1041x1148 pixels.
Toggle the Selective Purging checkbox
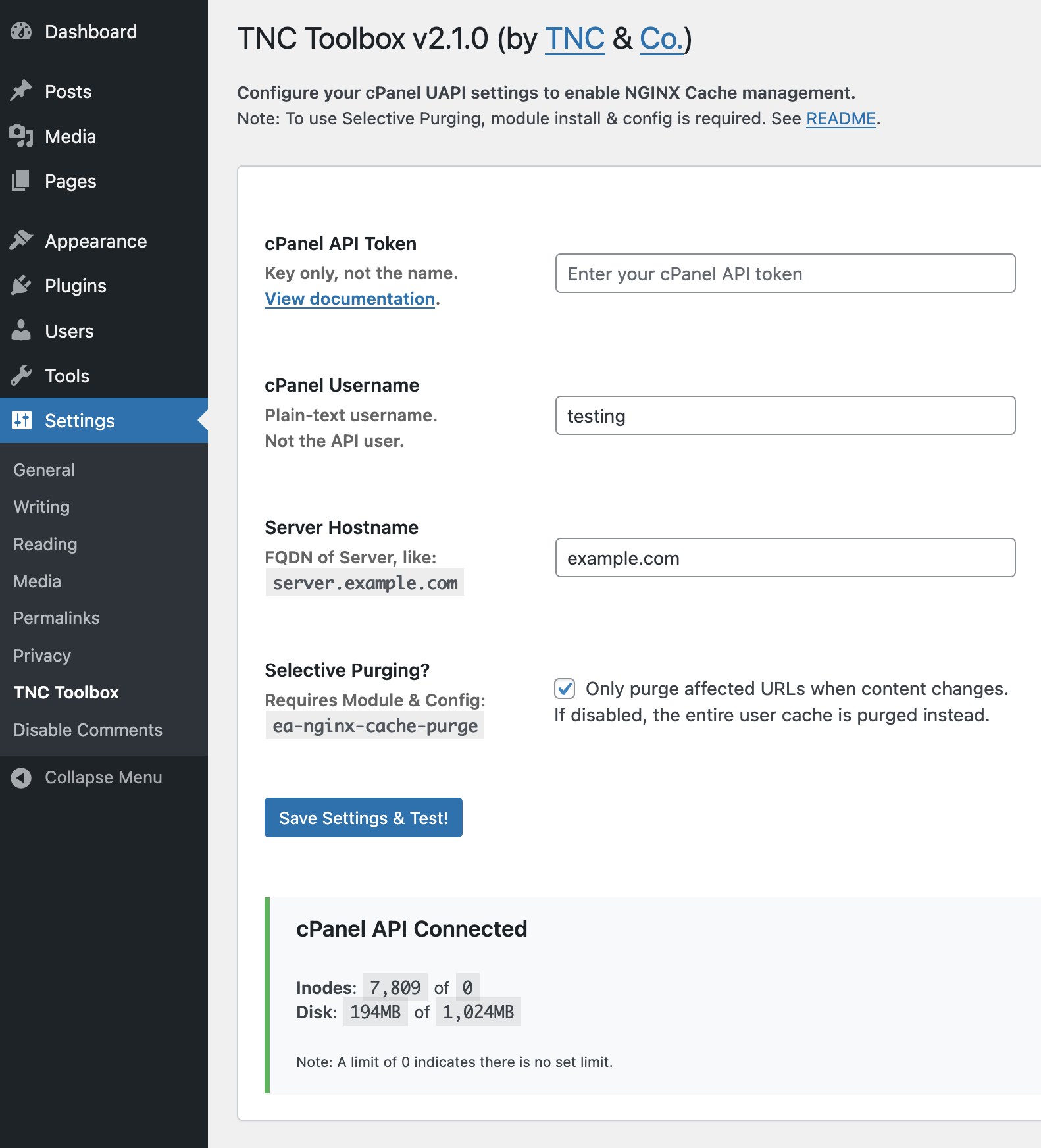click(565, 689)
